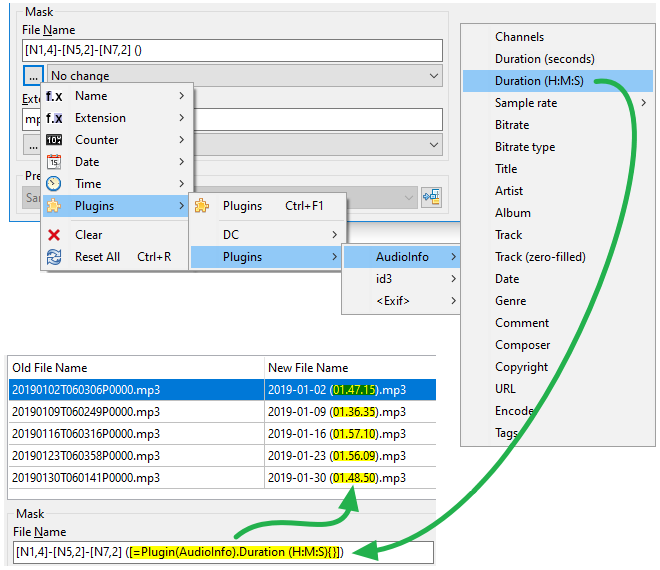Click the red X Clear icon
This screenshot has width=660, height=570.
click(x=54, y=235)
